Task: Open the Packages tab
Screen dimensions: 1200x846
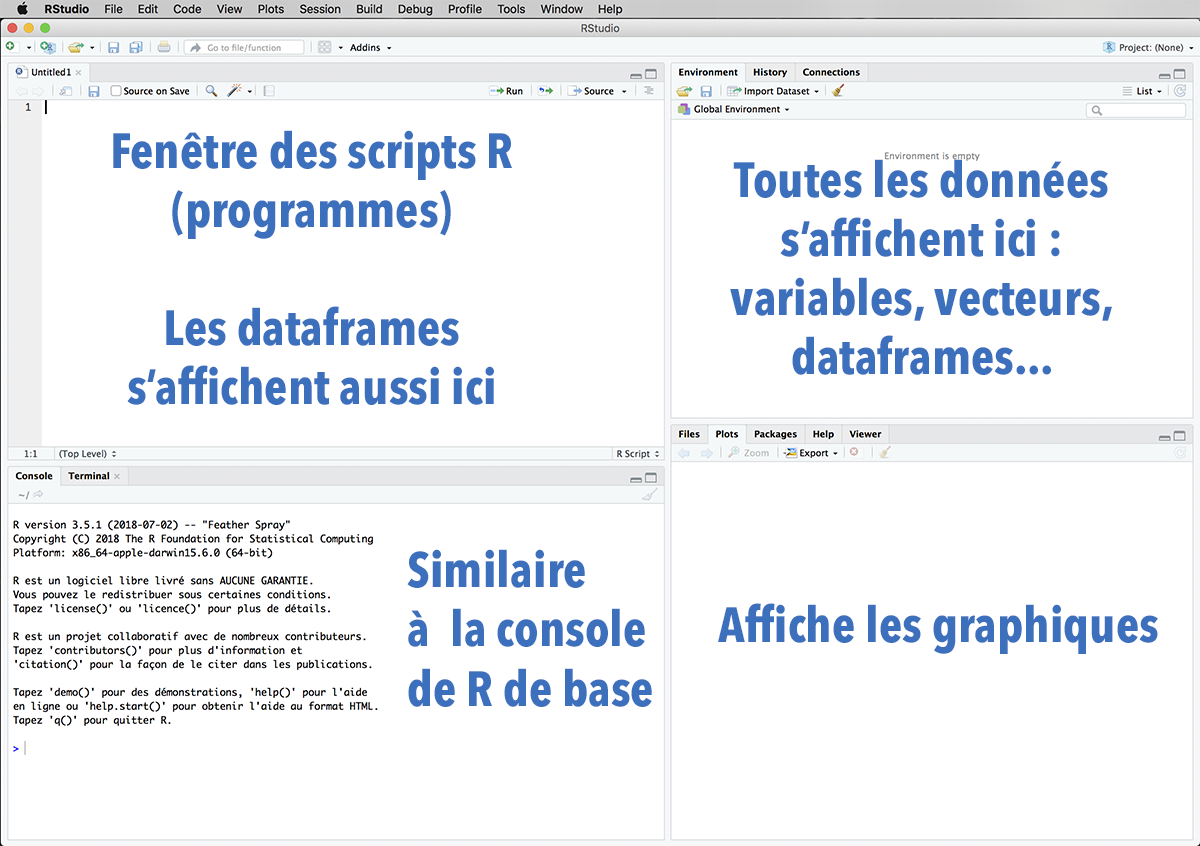Action: 775,434
